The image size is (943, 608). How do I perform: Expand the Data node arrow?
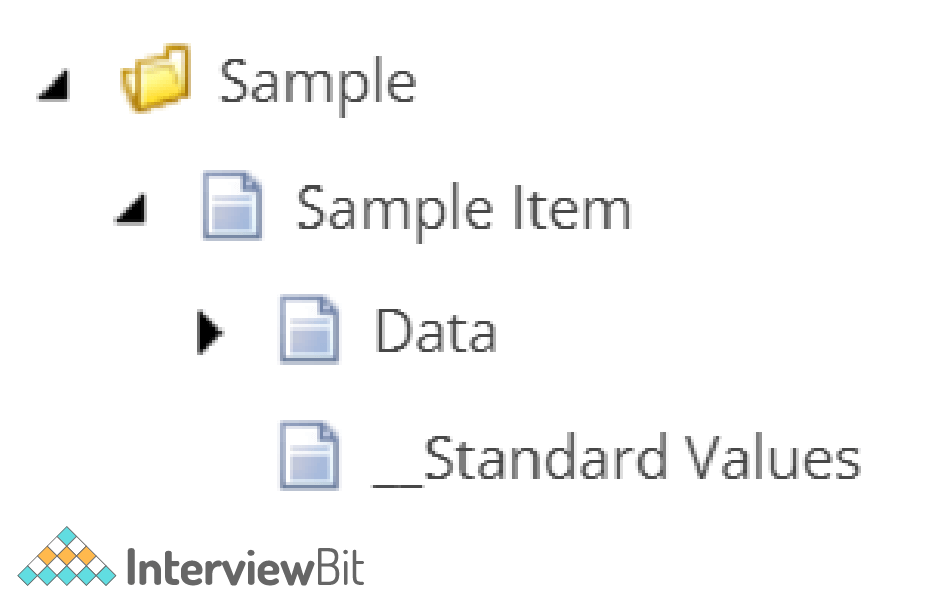click(210, 332)
